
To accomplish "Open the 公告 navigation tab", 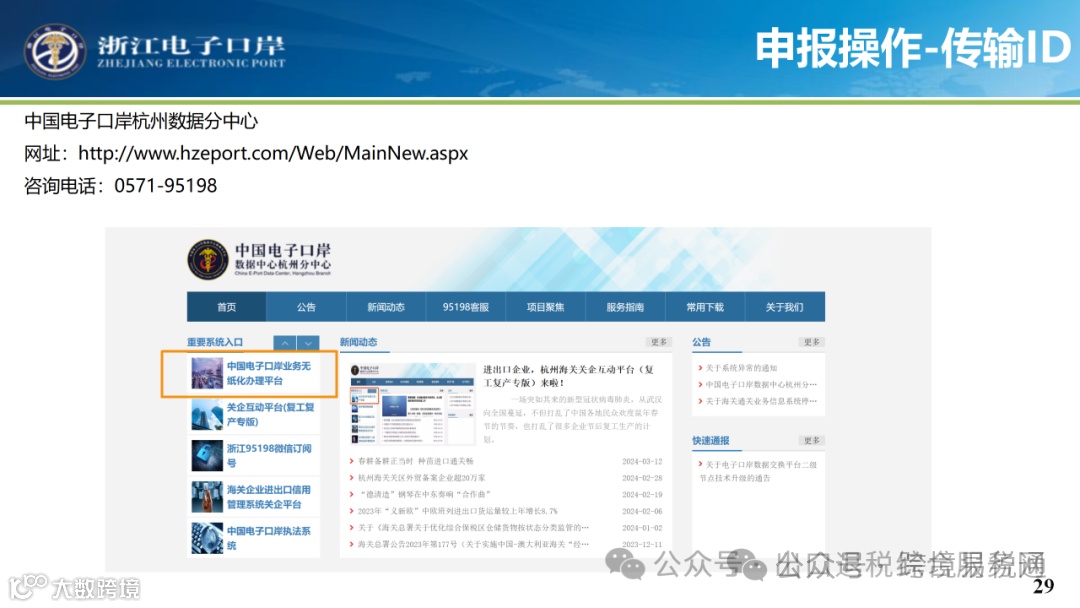I will click(307, 307).
